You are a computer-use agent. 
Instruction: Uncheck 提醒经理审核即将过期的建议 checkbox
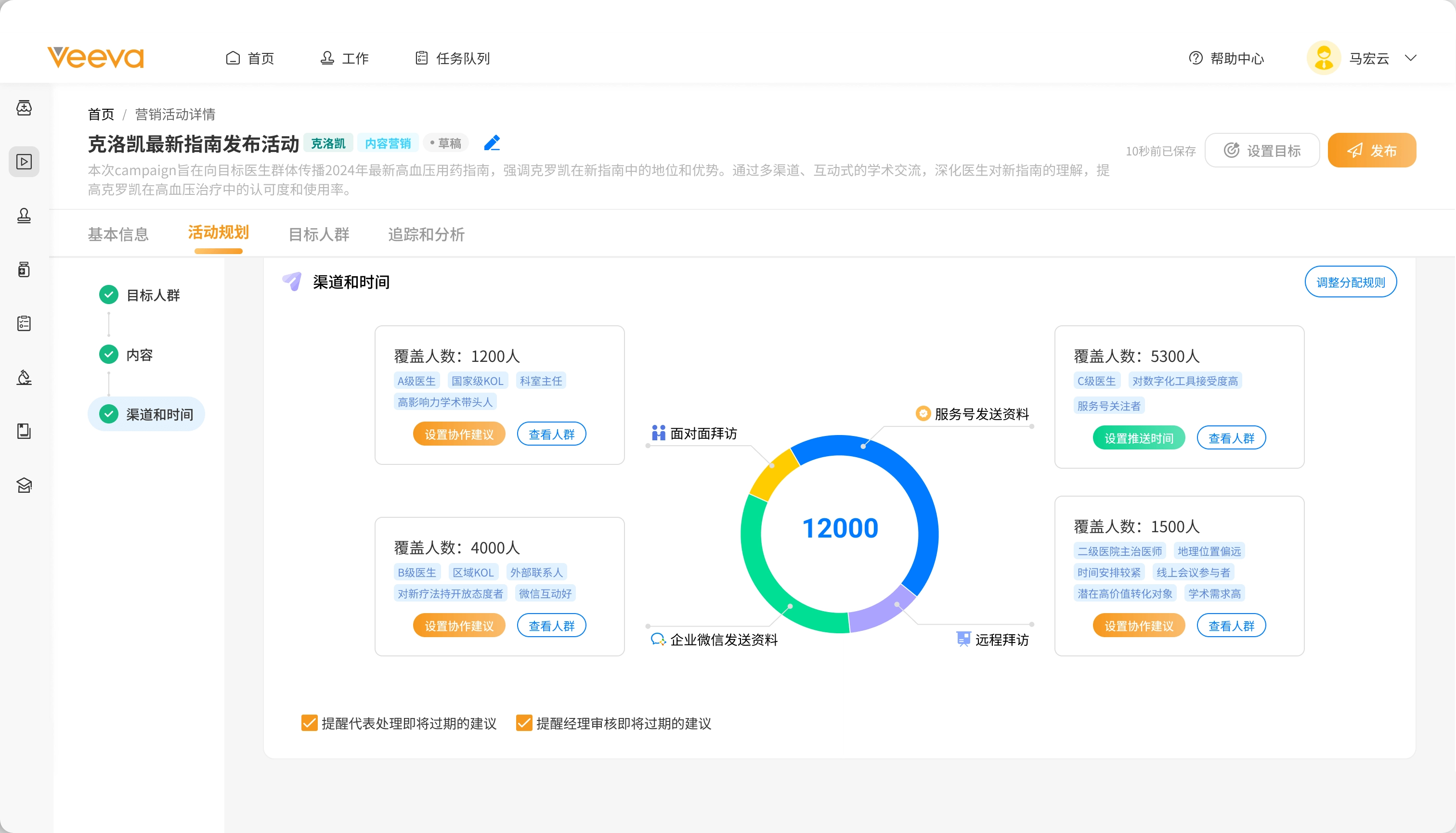click(x=524, y=723)
